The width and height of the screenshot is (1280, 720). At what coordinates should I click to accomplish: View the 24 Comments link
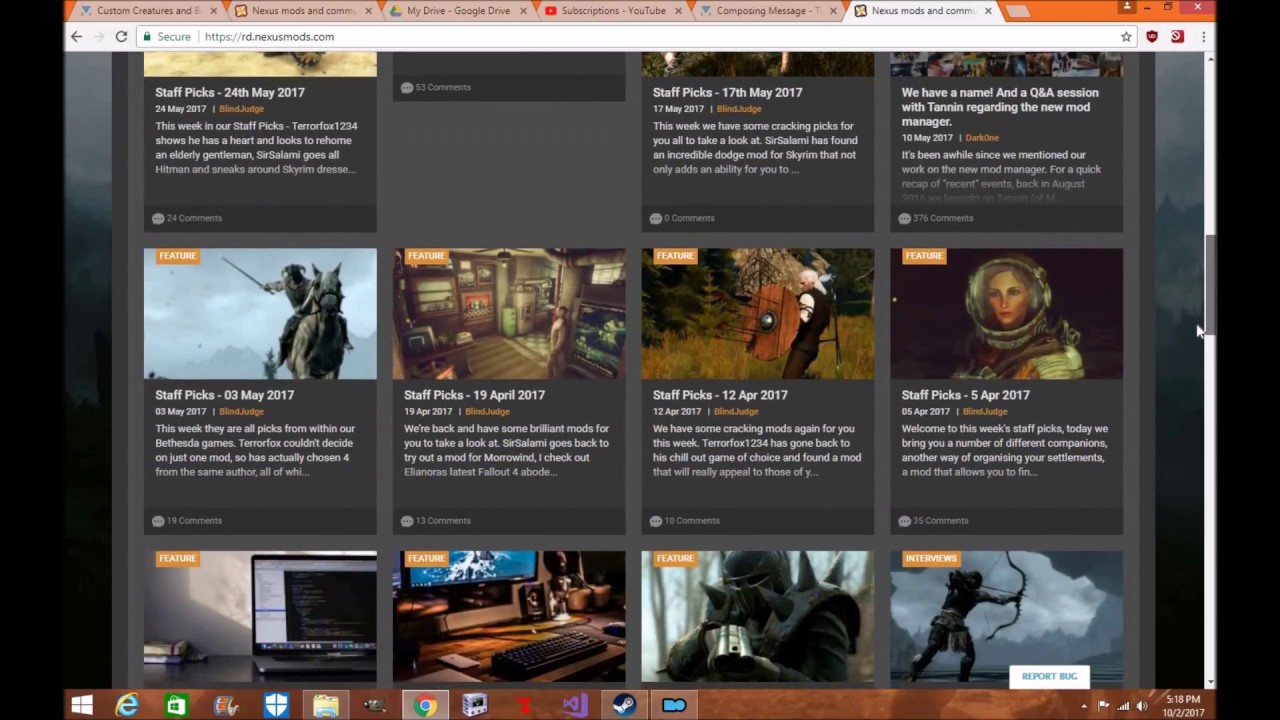187,218
